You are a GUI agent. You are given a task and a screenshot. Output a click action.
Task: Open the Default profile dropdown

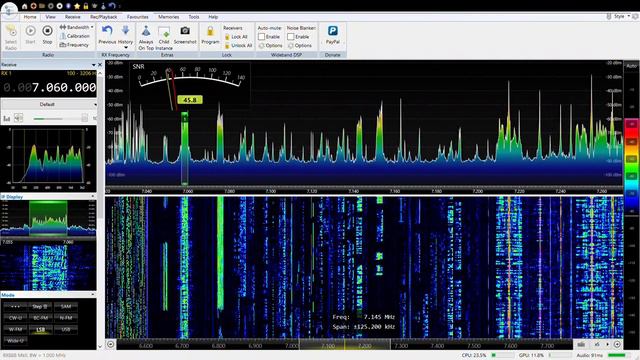click(x=49, y=104)
